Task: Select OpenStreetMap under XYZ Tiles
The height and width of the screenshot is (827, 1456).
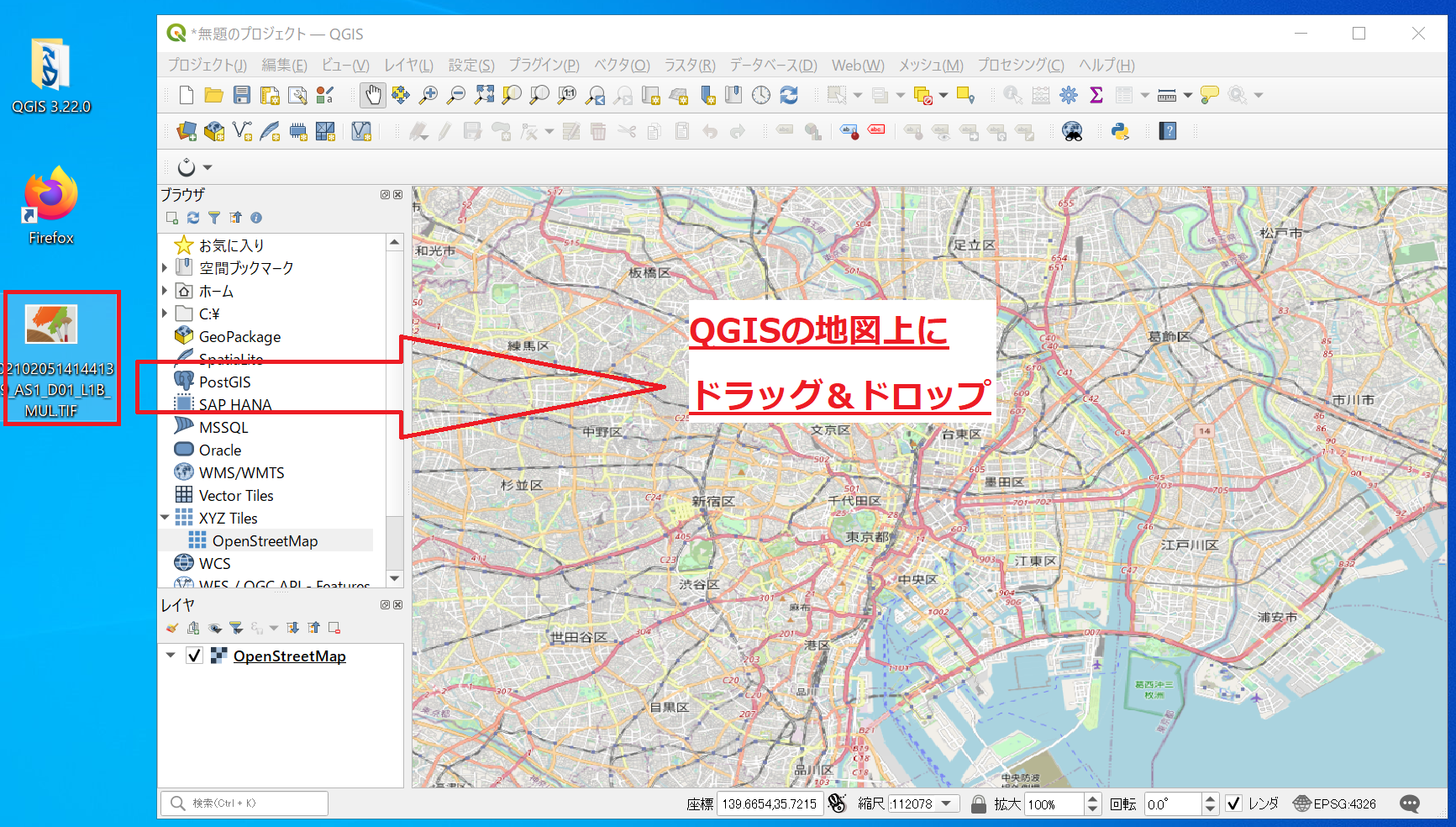Action: point(265,540)
